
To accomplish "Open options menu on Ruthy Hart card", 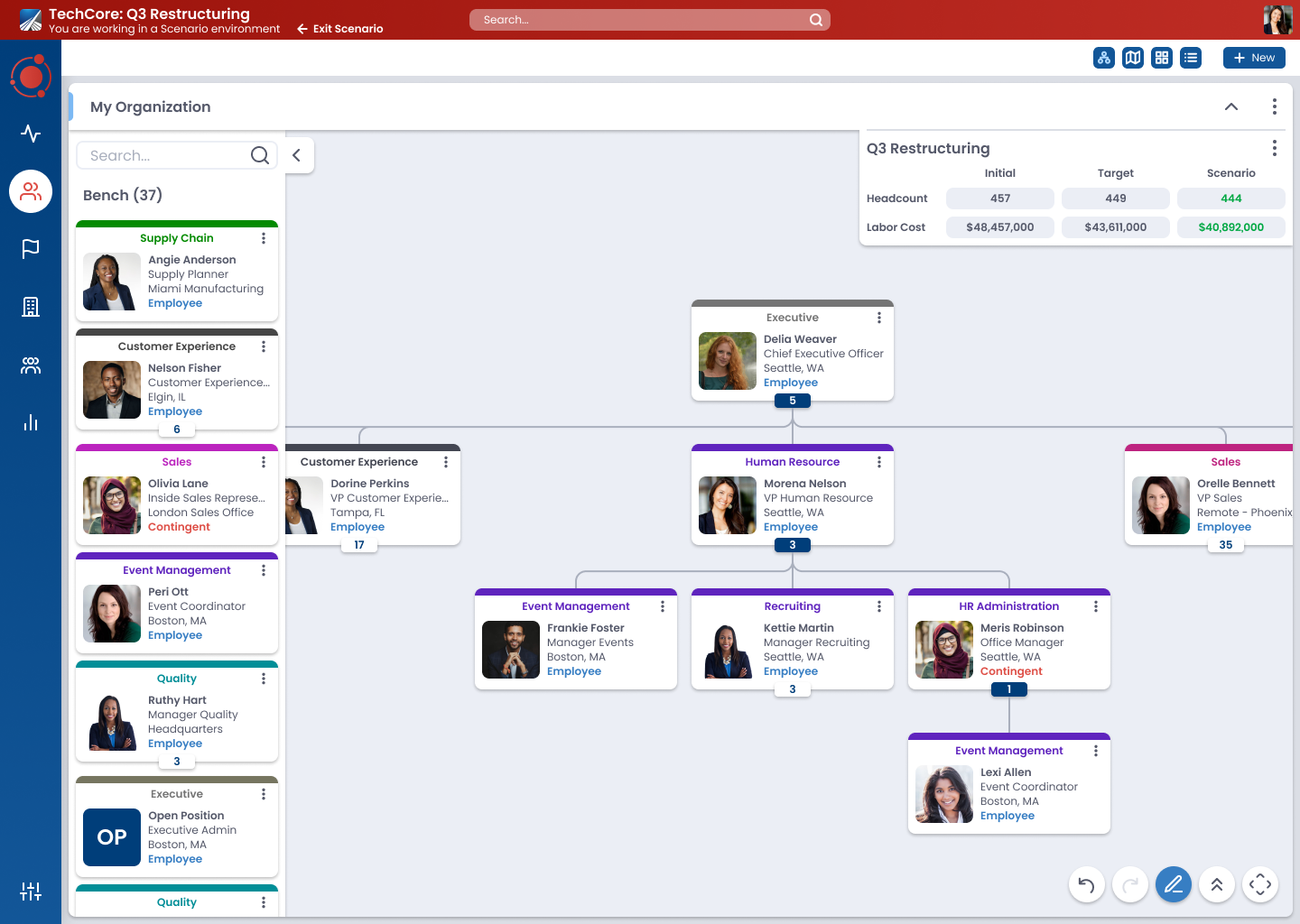I will pos(264,679).
